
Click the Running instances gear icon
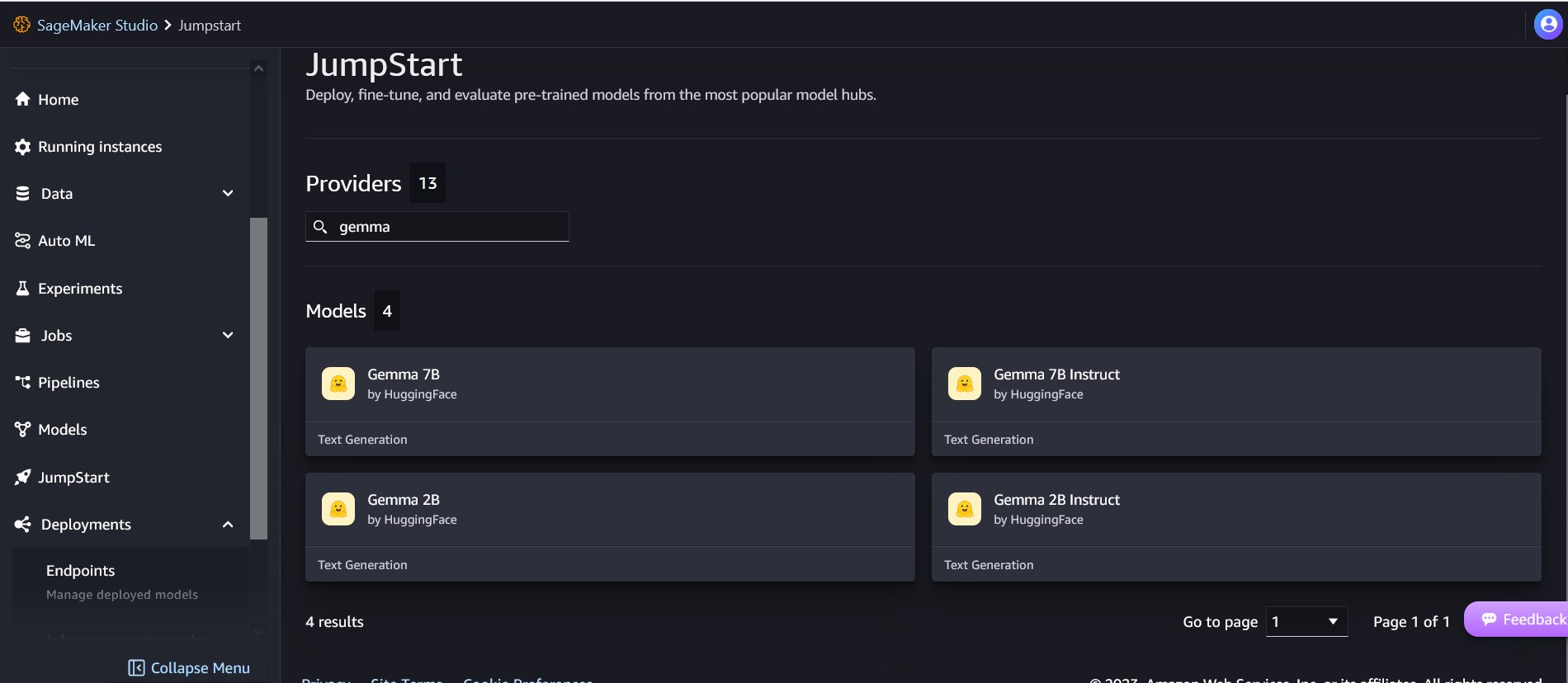pyautogui.click(x=23, y=147)
